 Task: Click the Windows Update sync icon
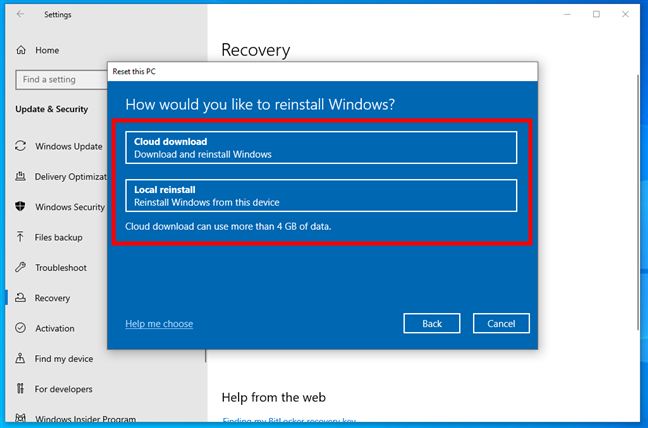[21, 146]
